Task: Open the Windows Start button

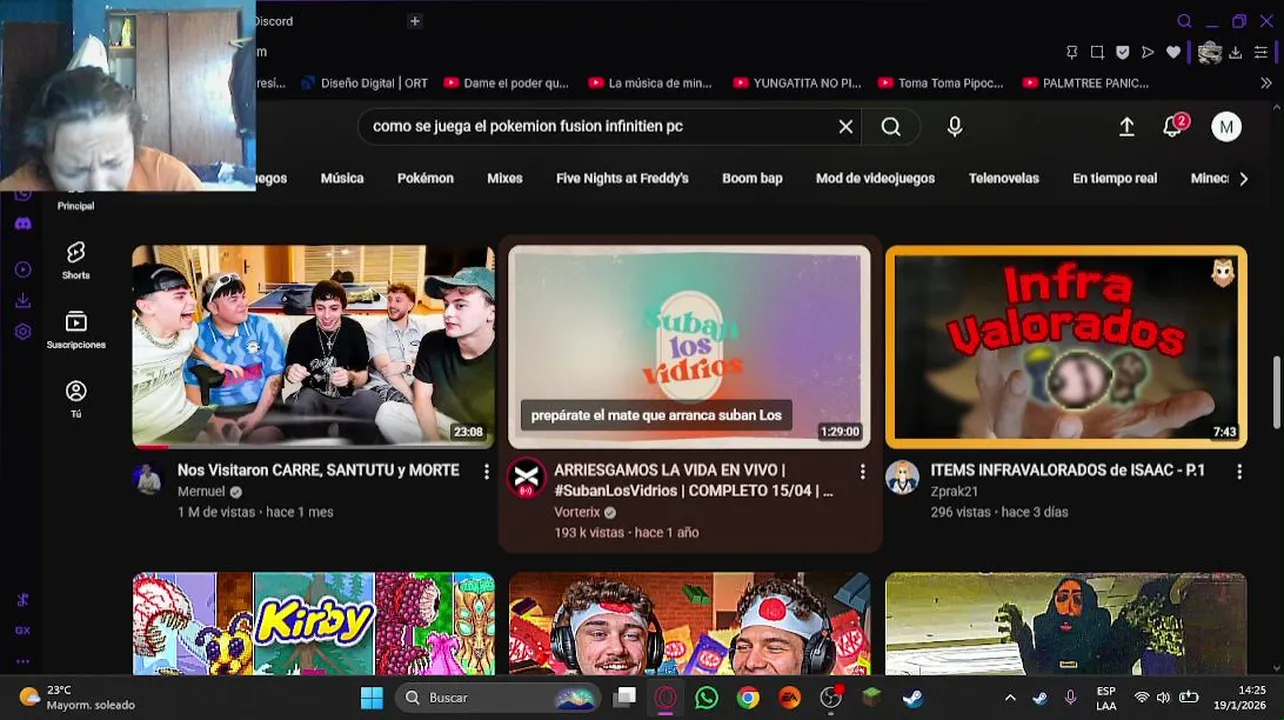Action: [x=372, y=697]
